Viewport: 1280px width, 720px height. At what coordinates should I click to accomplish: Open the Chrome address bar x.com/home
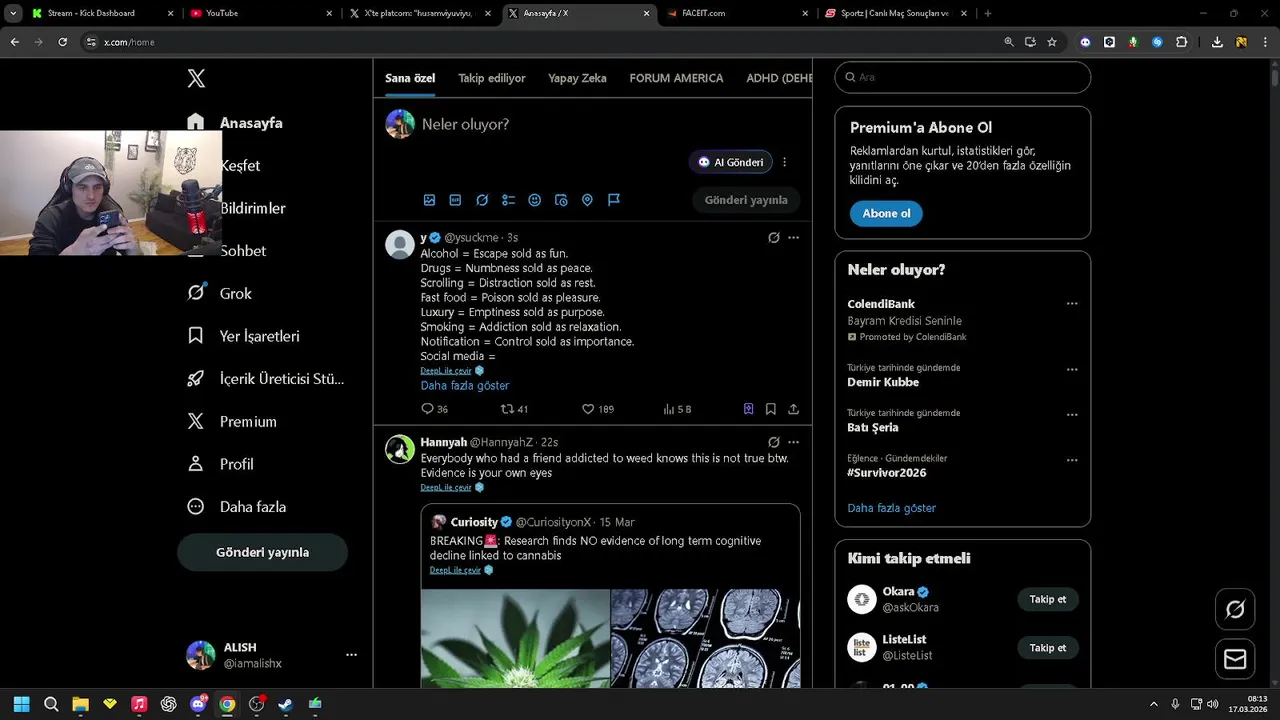pyautogui.click(x=540, y=42)
